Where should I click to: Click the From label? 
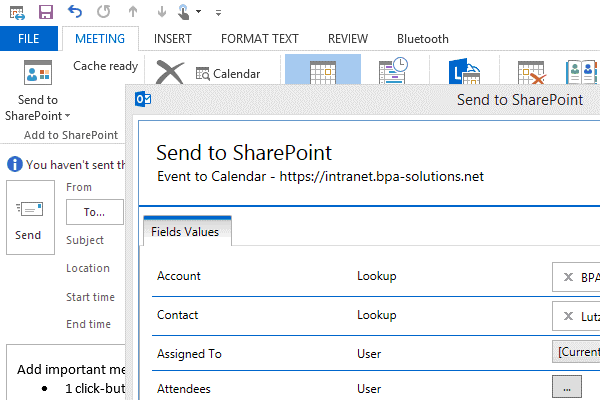pos(79,187)
